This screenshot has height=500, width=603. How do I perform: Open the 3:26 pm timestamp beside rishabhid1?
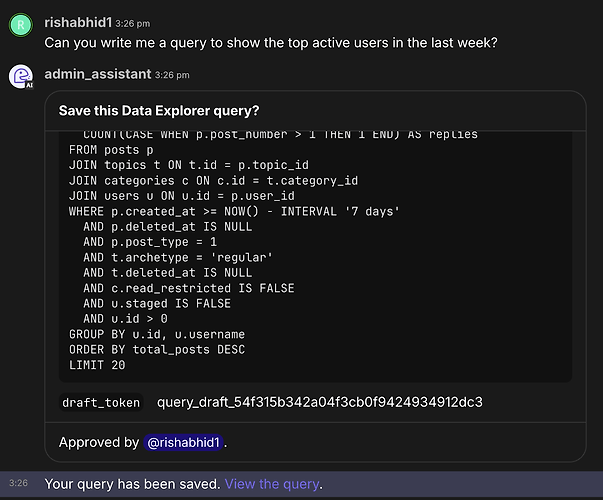[x=133, y=24]
